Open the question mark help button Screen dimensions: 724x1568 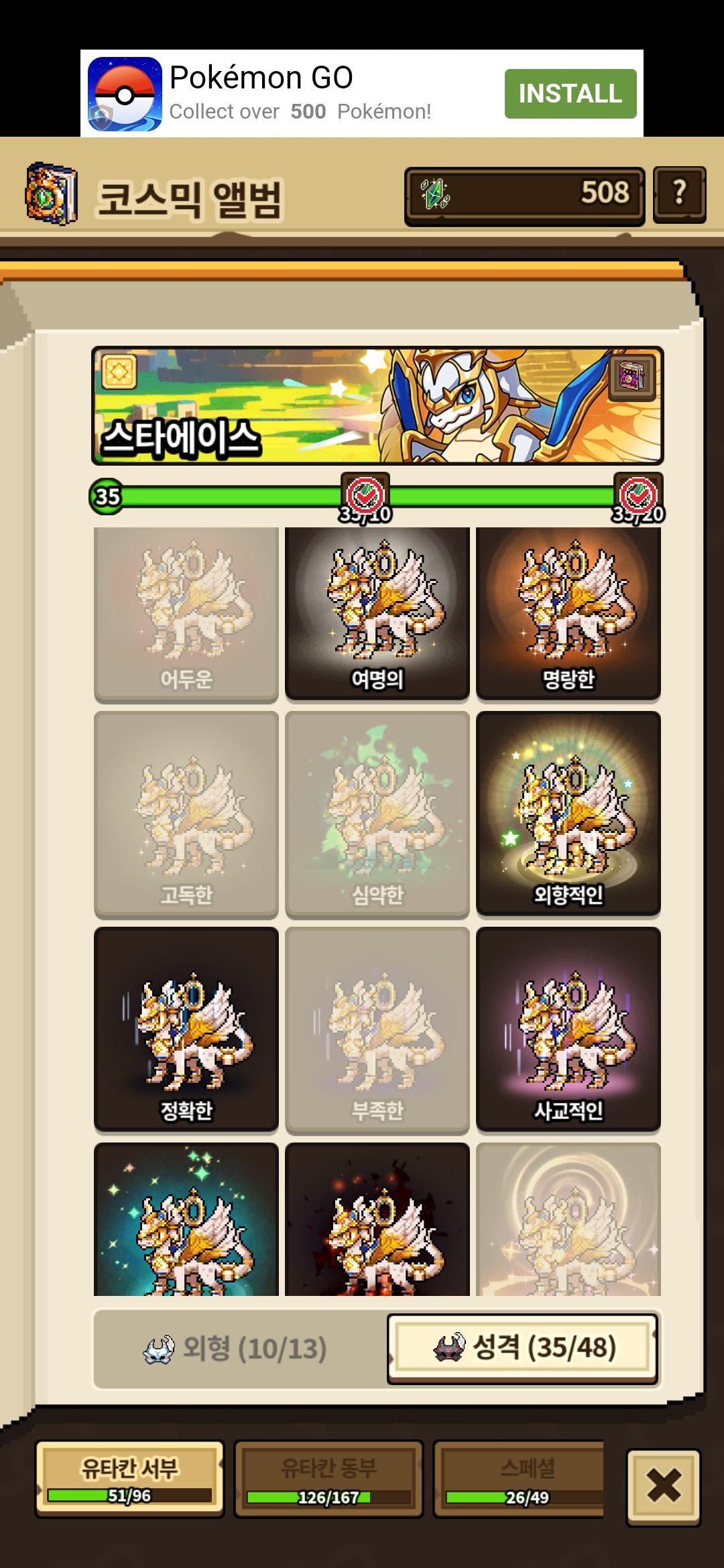tap(679, 194)
